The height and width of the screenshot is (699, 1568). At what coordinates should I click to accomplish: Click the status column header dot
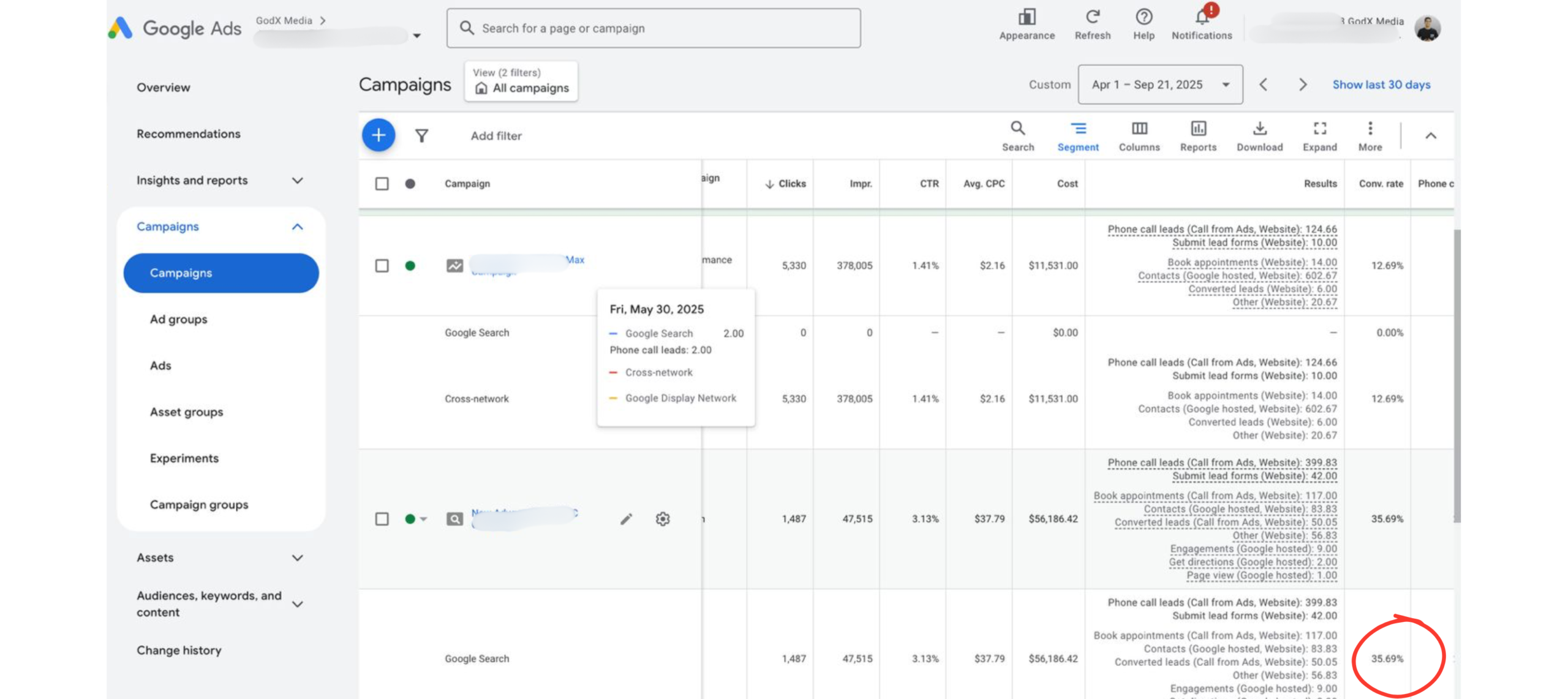pyautogui.click(x=410, y=183)
